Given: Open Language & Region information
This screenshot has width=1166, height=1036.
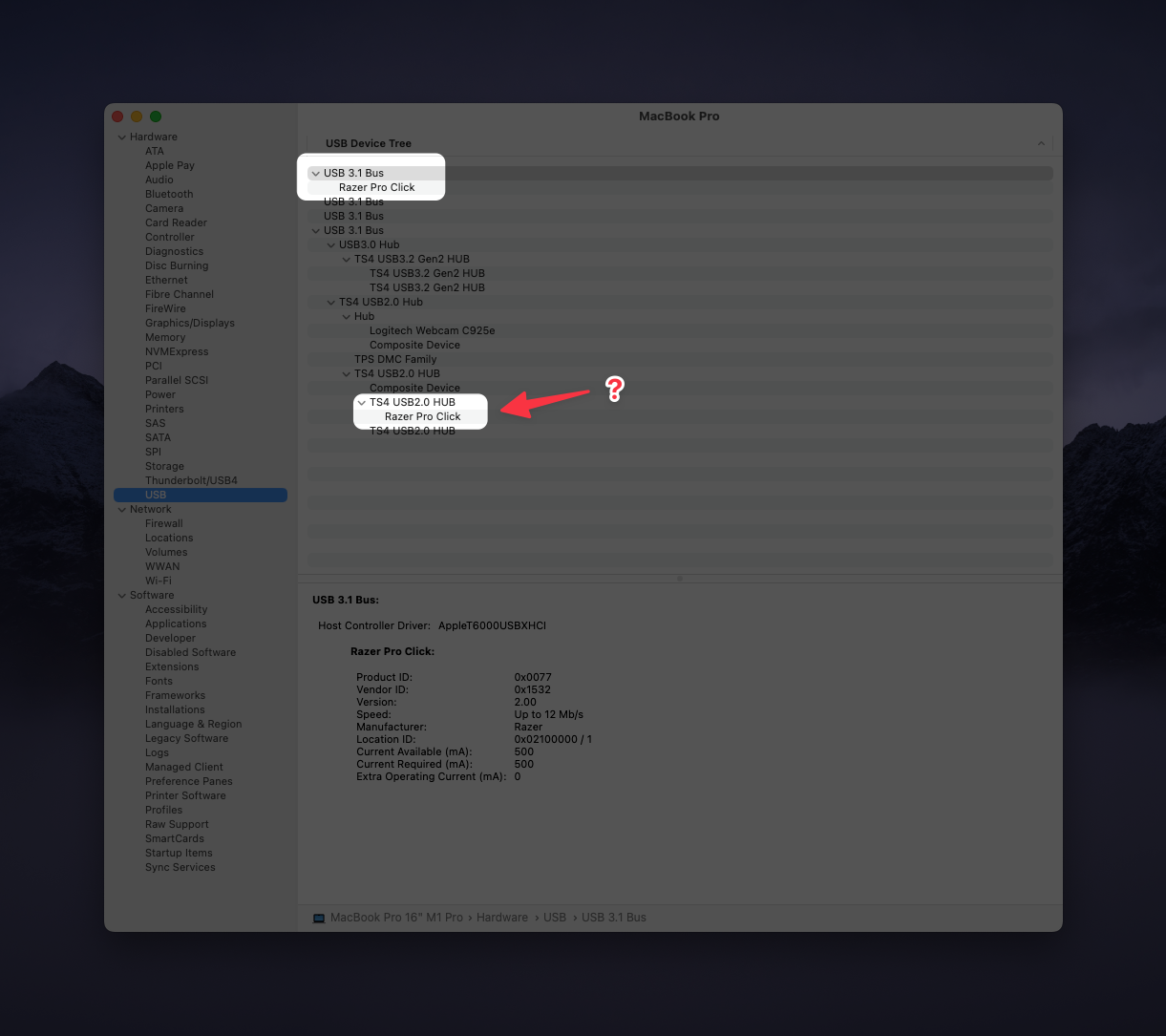Looking at the screenshot, I should 193,725.
